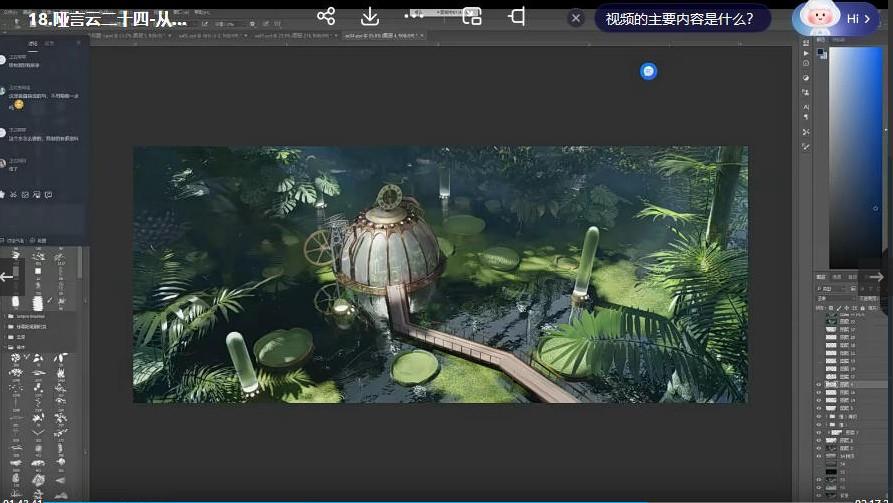893x503 pixels.
Task: Click the "视频的主要内容是什么?" suggestion
Action: (680, 18)
